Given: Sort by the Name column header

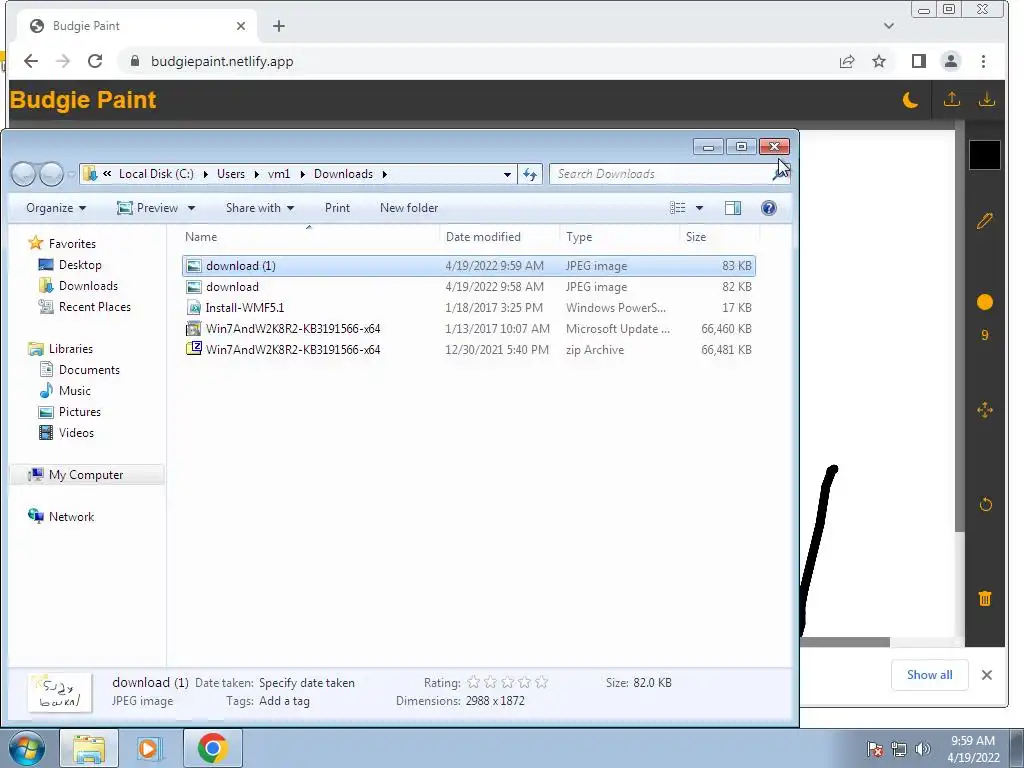Looking at the screenshot, I should (x=310, y=236).
